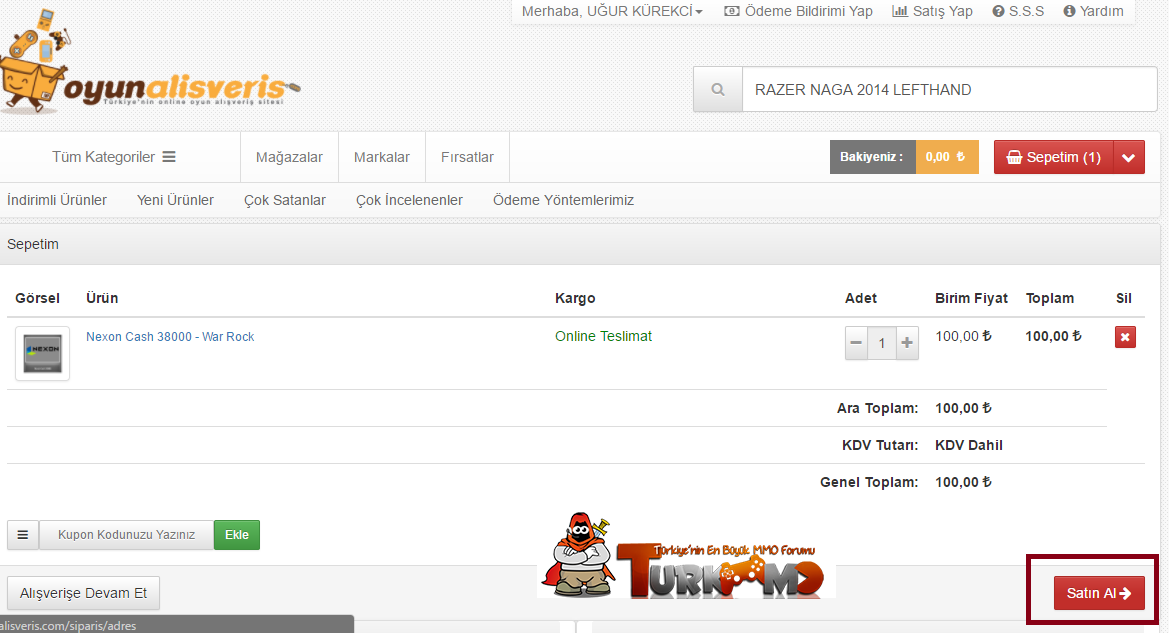Click the Nexon product thumbnail
1169x633 pixels.
pyautogui.click(x=42, y=353)
